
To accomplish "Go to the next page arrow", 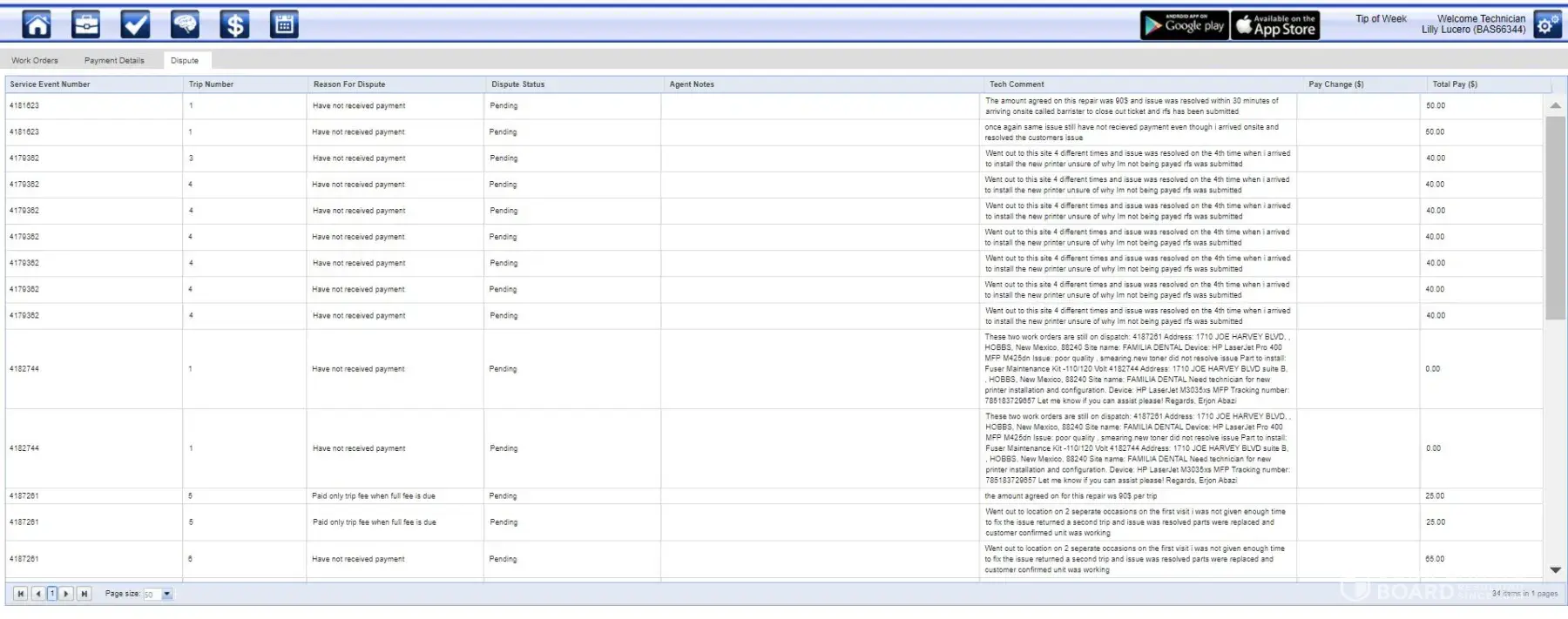I will [x=66, y=594].
